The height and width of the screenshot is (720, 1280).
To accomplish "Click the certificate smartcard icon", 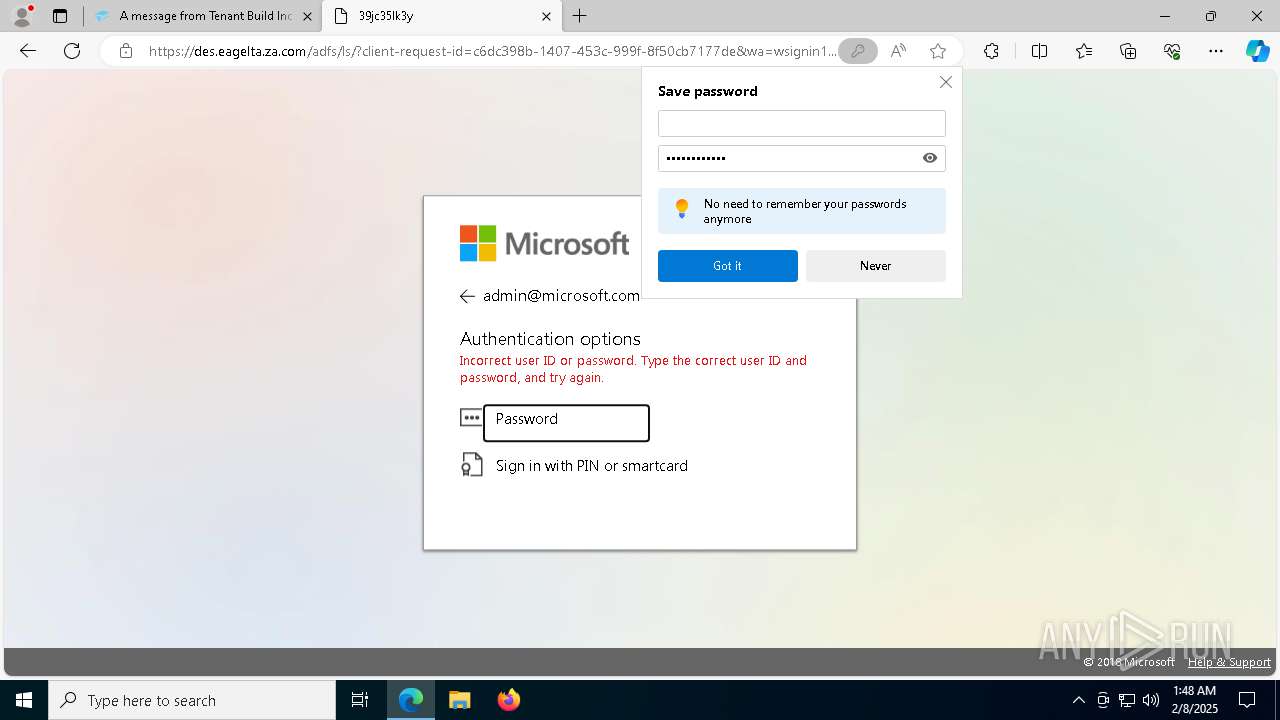I will (471, 464).
